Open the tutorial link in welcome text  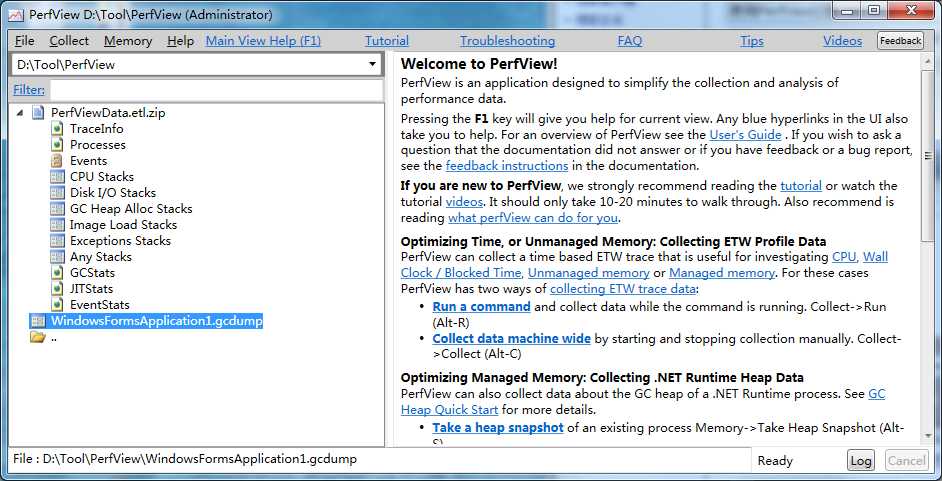(x=801, y=186)
